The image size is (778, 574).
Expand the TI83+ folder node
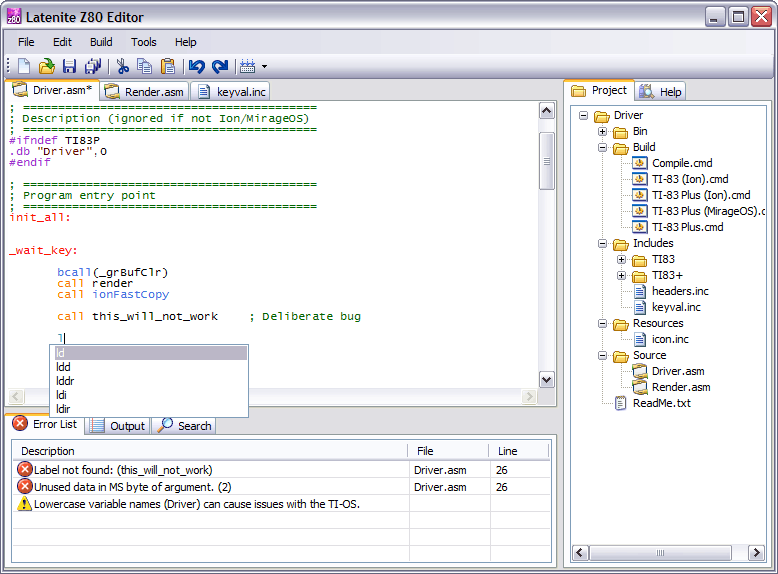click(621, 275)
